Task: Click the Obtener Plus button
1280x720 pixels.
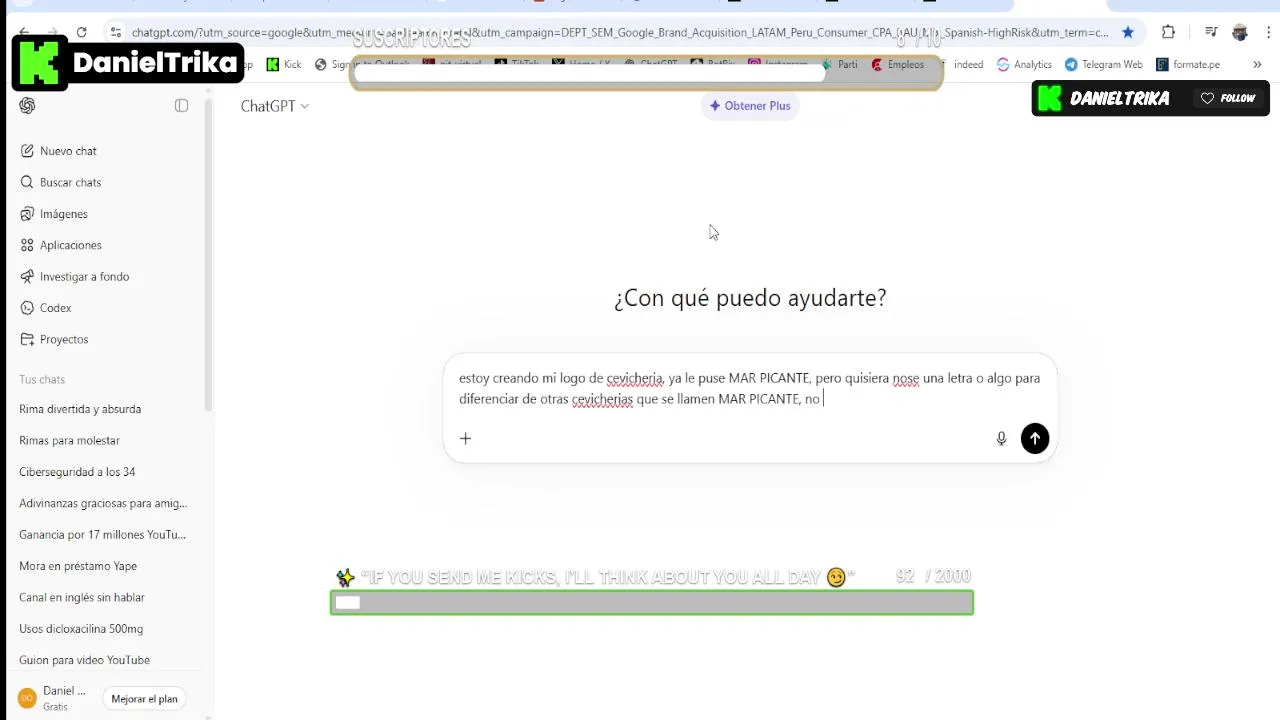Action: coord(750,106)
